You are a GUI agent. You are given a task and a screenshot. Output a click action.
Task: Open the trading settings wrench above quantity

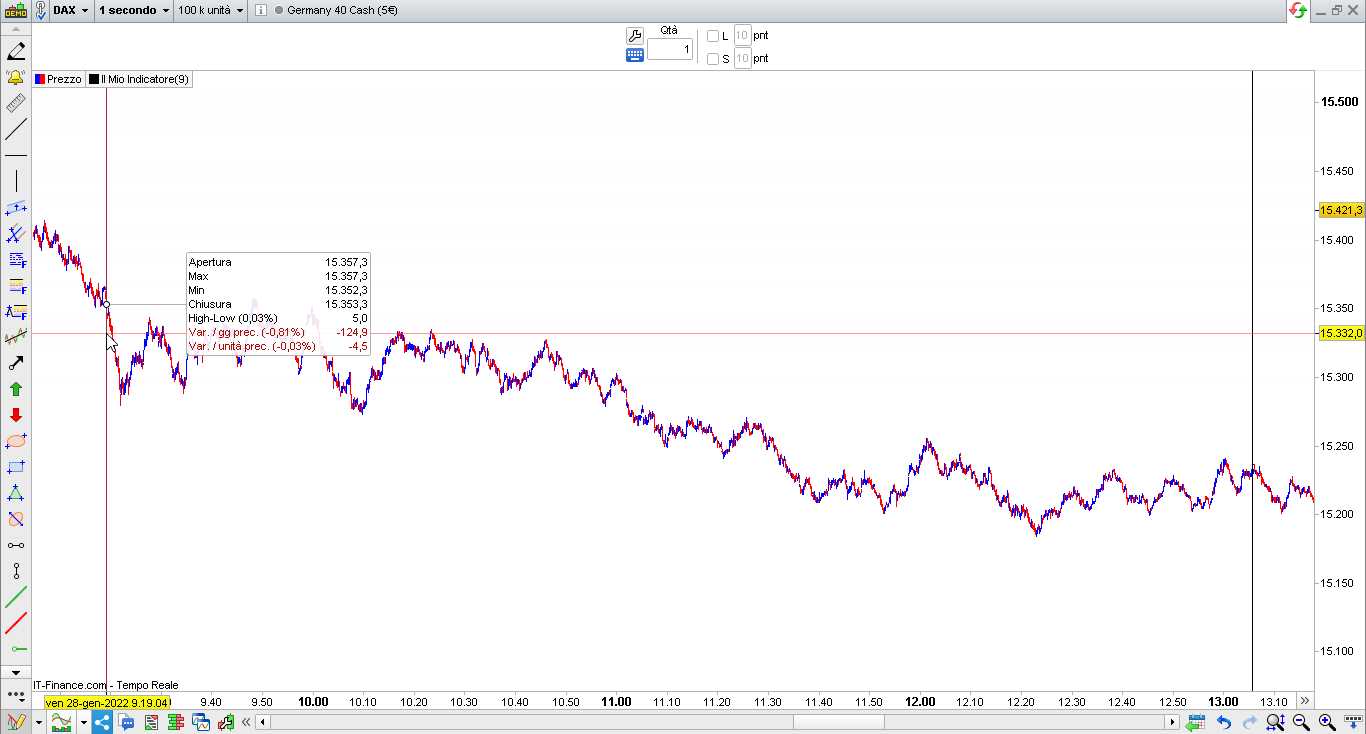pos(634,35)
